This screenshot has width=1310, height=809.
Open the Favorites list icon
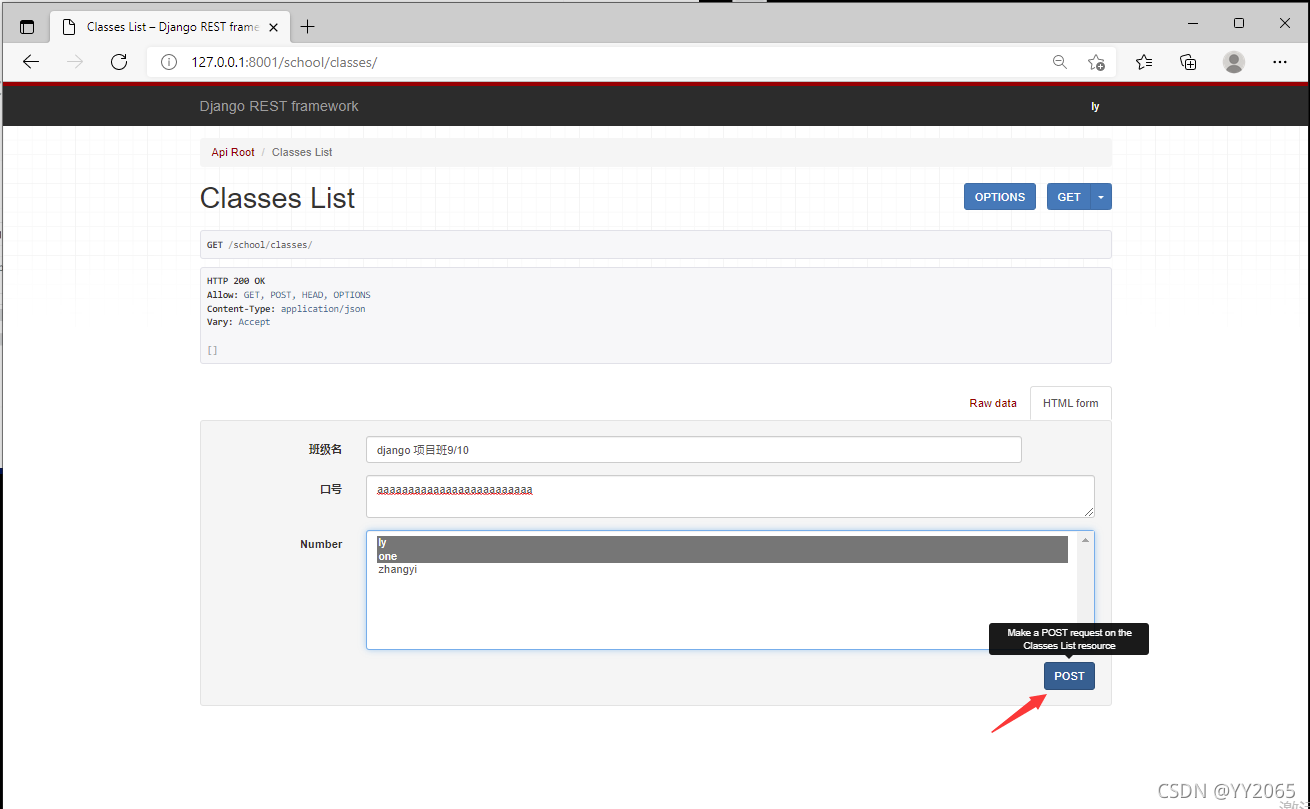1144,62
